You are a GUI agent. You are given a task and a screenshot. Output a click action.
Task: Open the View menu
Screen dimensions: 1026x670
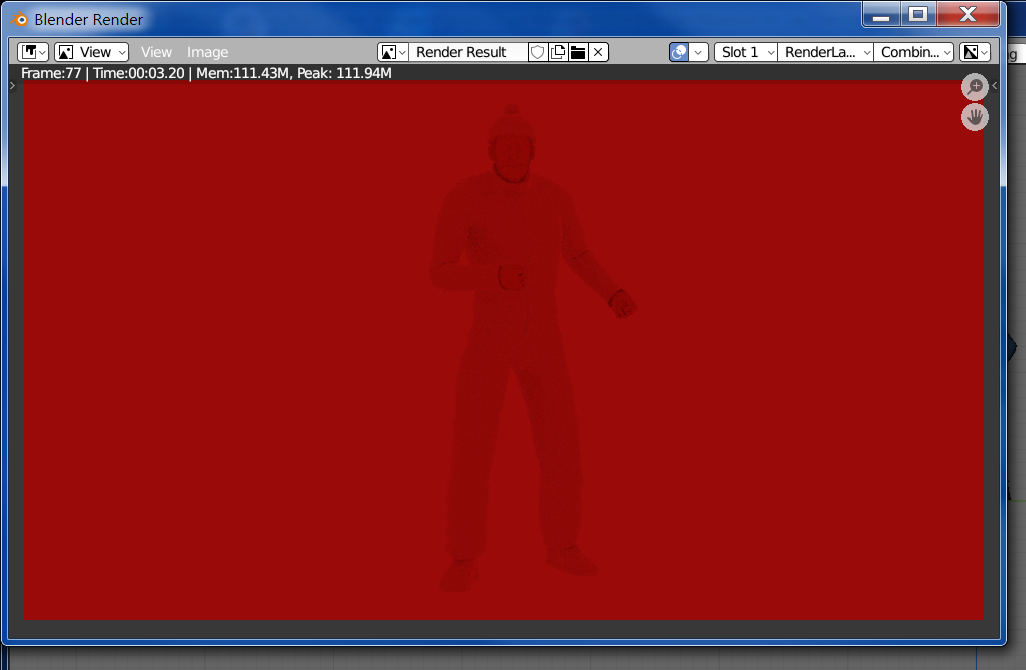[x=156, y=52]
